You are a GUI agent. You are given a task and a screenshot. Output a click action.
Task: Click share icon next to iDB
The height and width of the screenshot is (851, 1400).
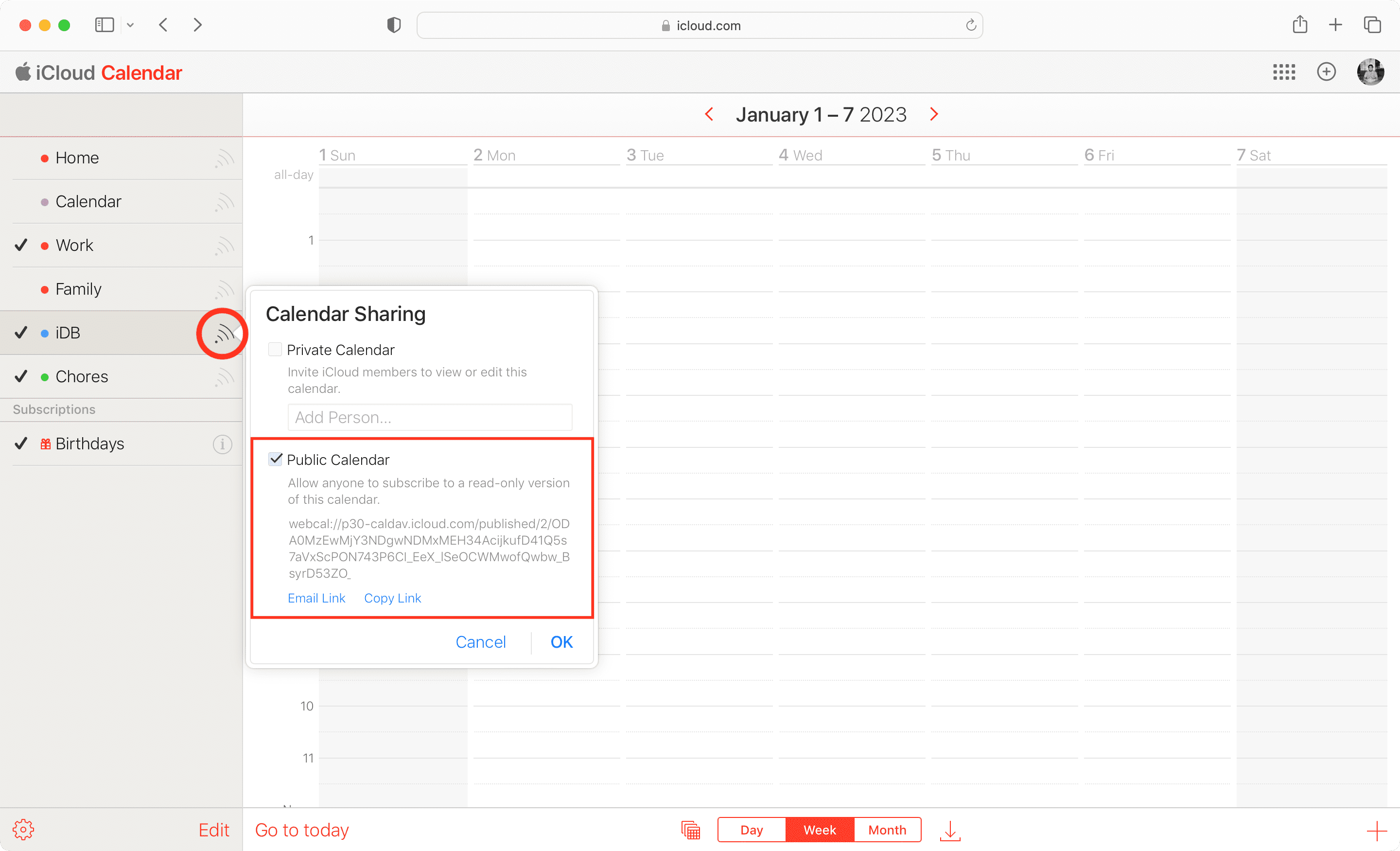224,333
